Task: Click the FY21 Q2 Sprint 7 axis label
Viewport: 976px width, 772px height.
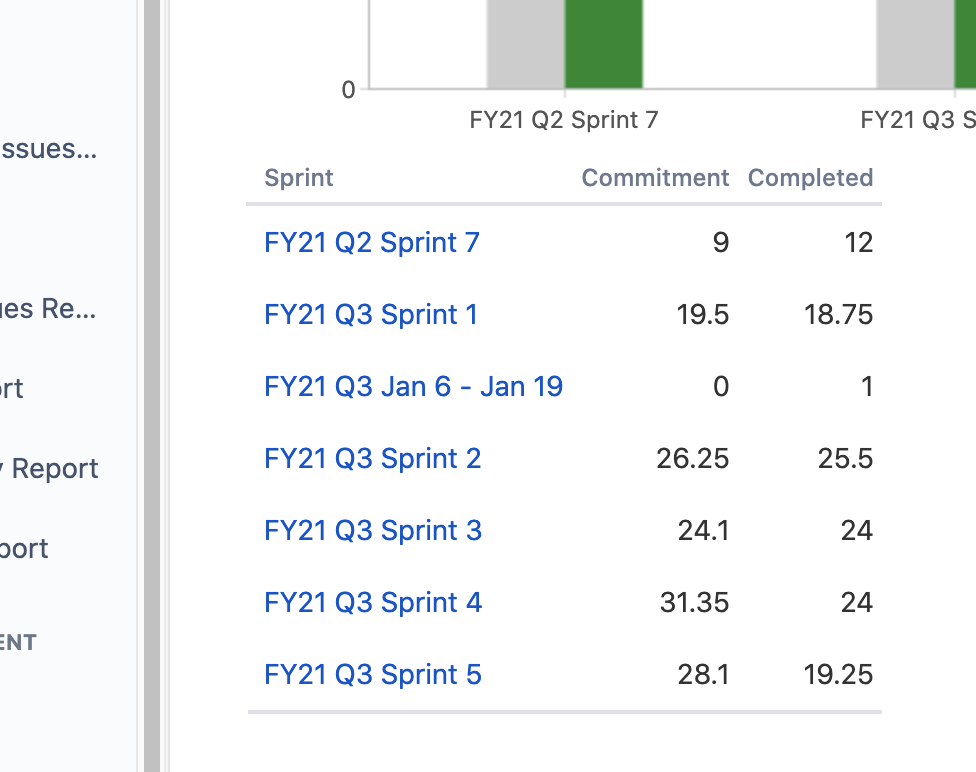Action: (563, 119)
